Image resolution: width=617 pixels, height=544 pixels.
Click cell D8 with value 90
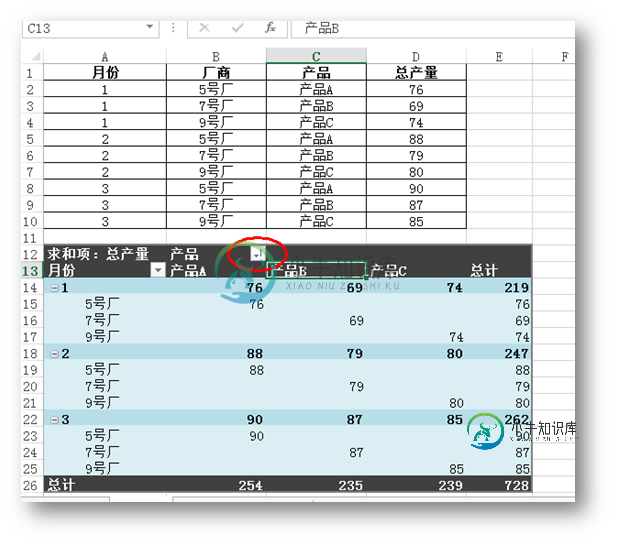pyautogui.click(x=416, y=189)
